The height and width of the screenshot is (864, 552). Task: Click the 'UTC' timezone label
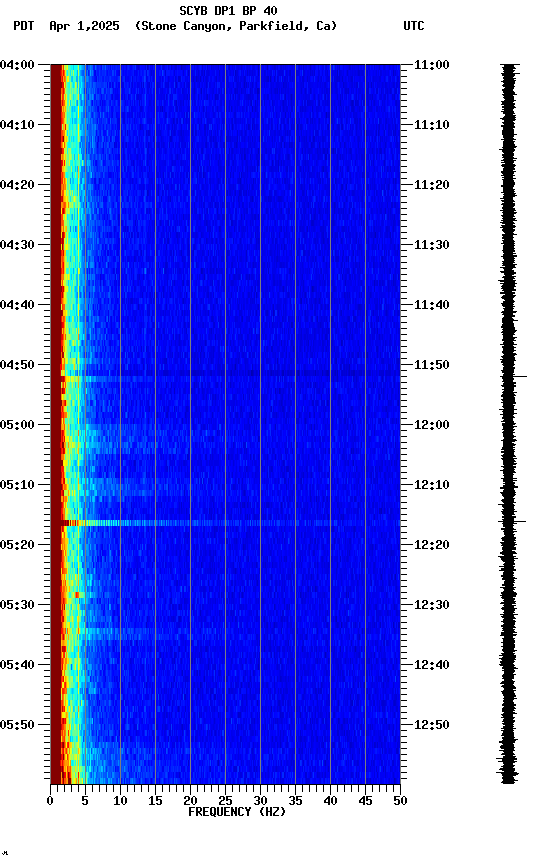coord(414,26)
